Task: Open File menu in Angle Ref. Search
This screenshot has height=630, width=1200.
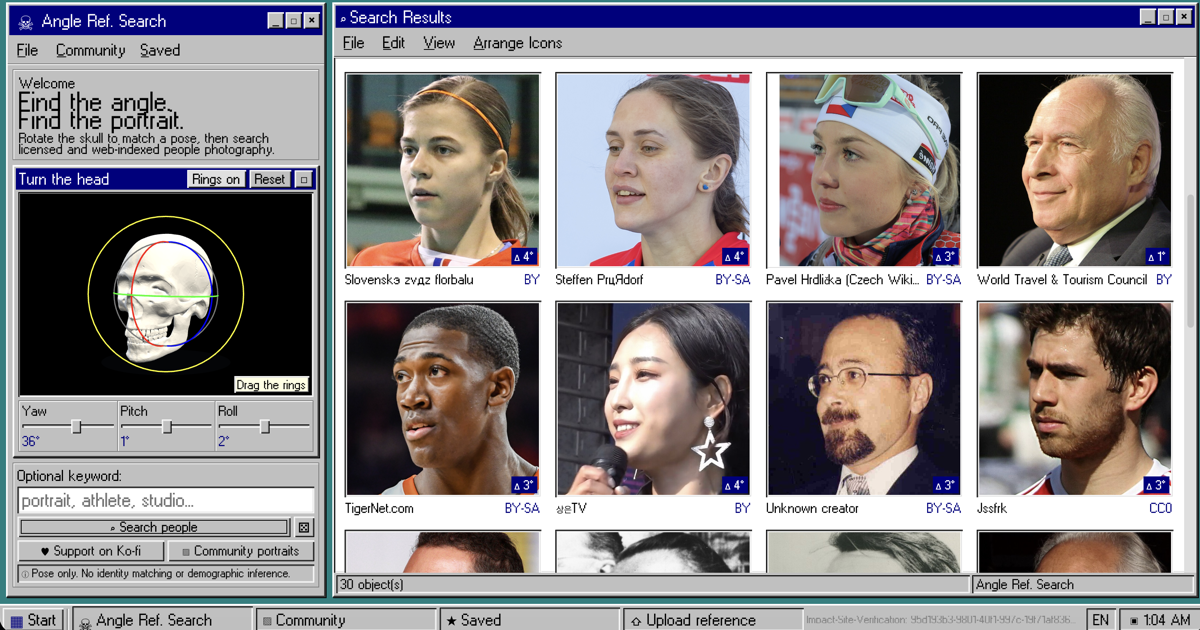Action: click(27, 50)
